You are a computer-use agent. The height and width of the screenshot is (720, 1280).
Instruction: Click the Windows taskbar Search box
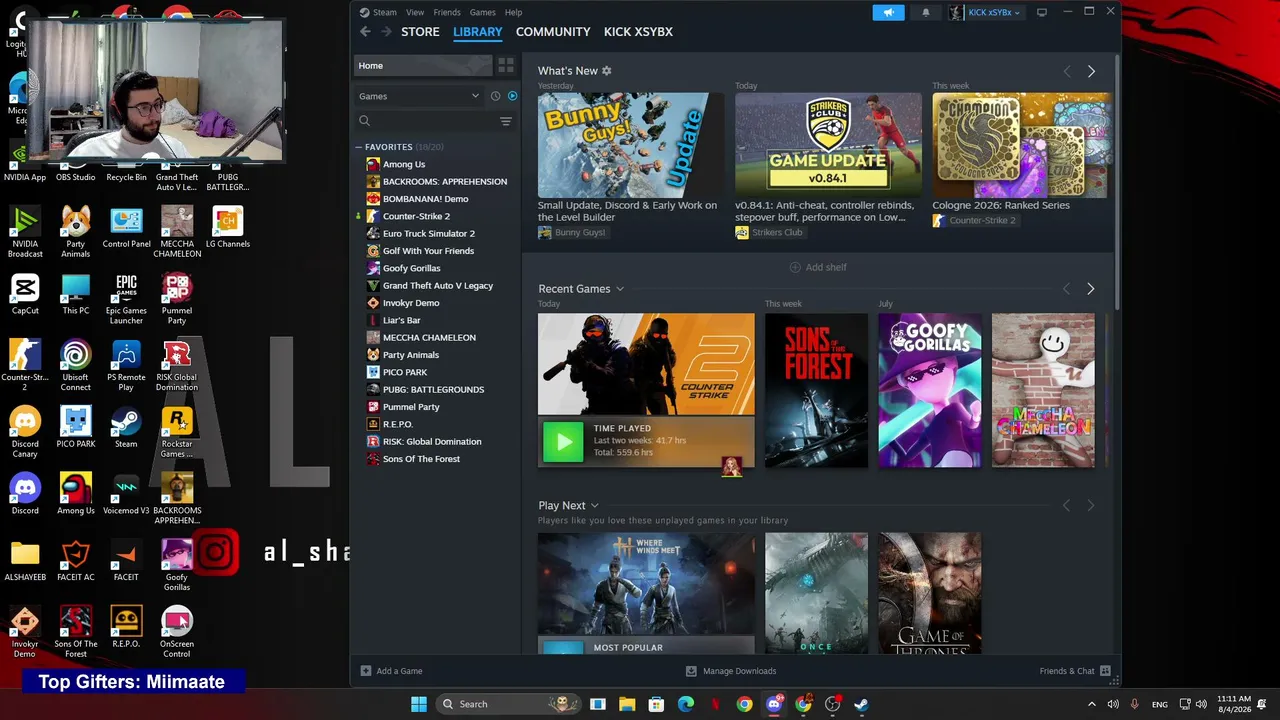pyautogui.click(x=507, y=704)
